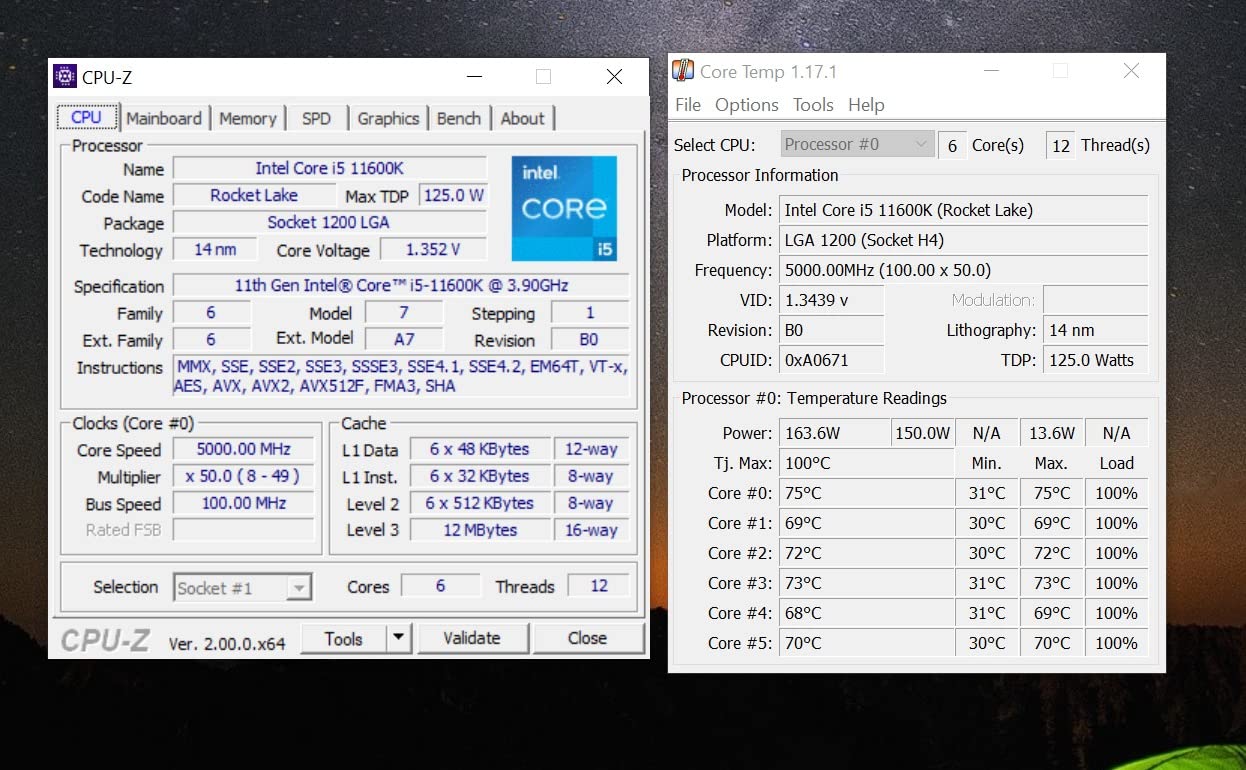
Task: Click the L1 Inst. value 6 x 32 KBytes
Action: [x=479, y=476]
